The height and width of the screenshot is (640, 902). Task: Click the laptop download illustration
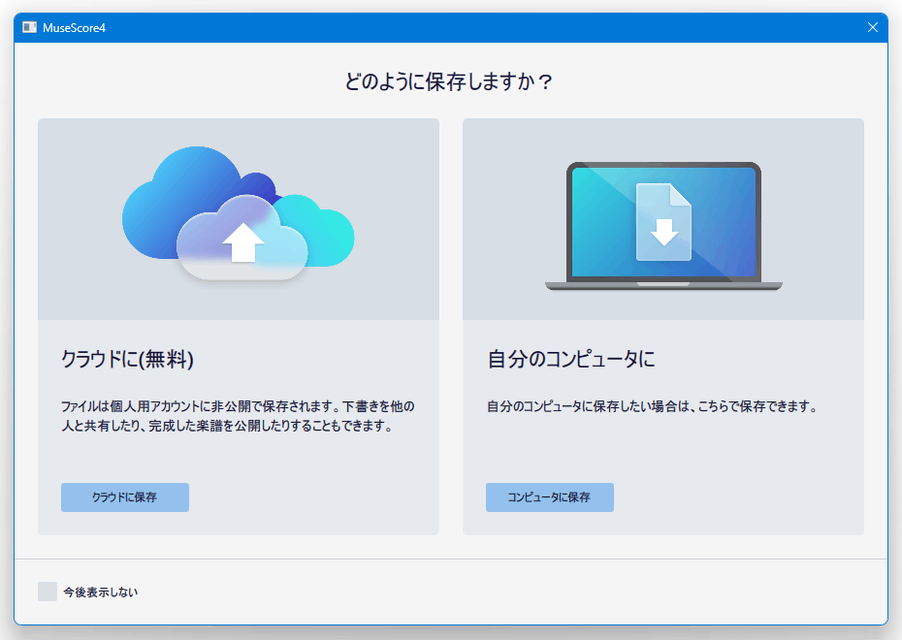tap(663, 226)
